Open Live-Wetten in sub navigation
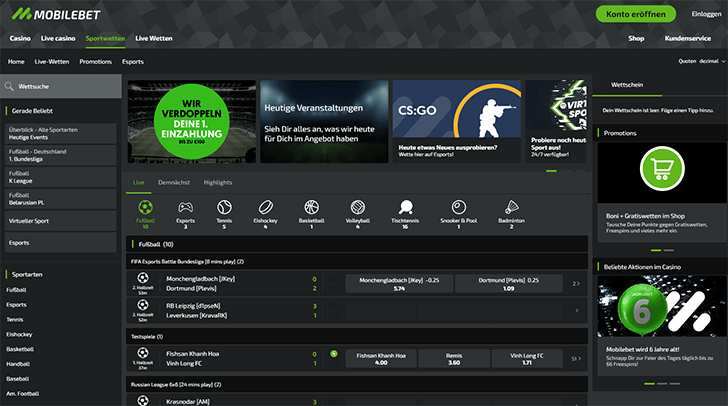 click(x=52, y=62)
